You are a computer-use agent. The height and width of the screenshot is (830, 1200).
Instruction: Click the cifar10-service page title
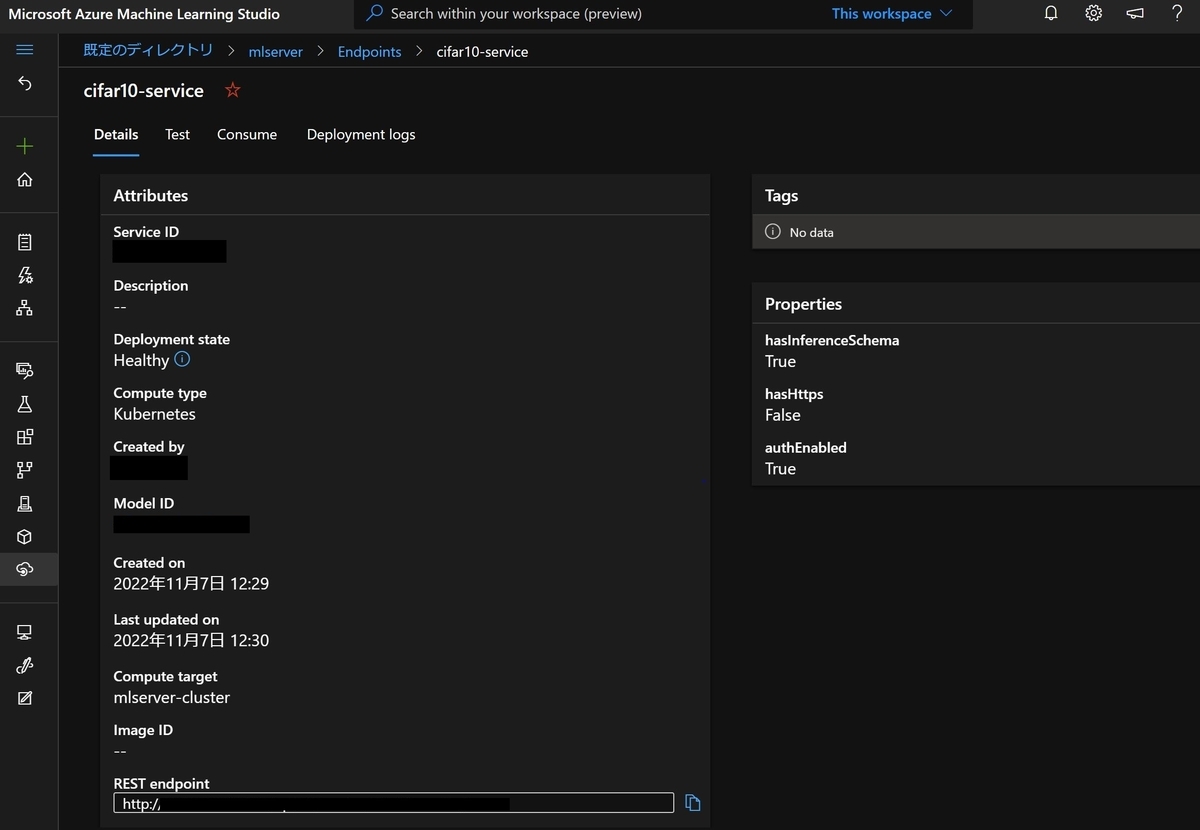coord(144,91)
